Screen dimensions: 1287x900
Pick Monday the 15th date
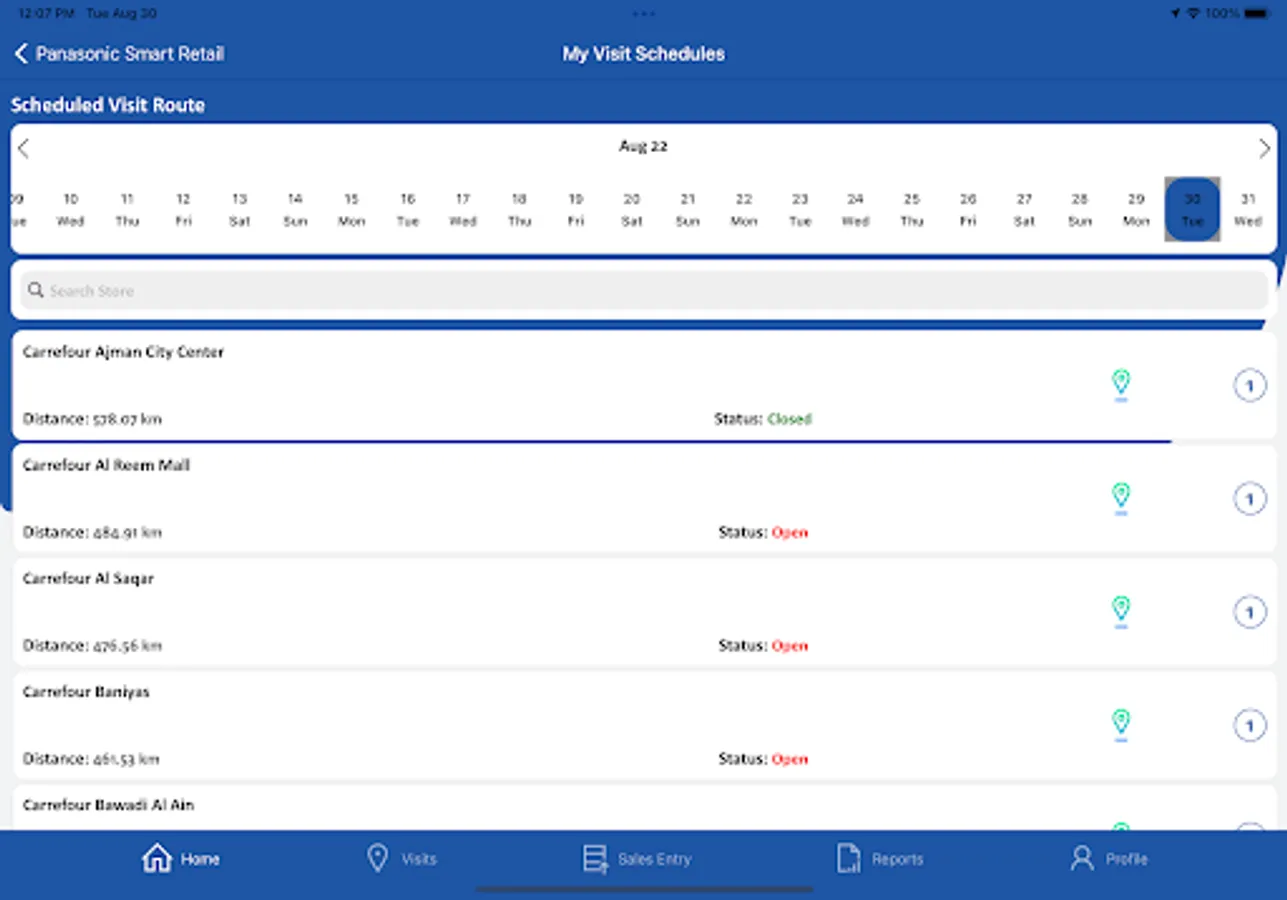pos(351,210)
